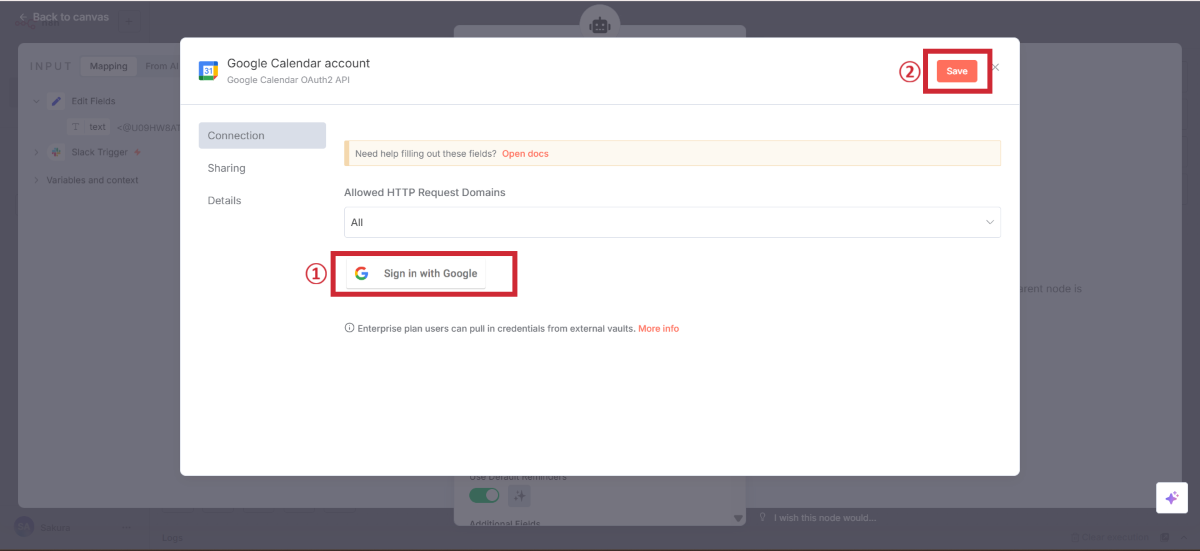Click the Slack Trigger icon

coord(56,152)
